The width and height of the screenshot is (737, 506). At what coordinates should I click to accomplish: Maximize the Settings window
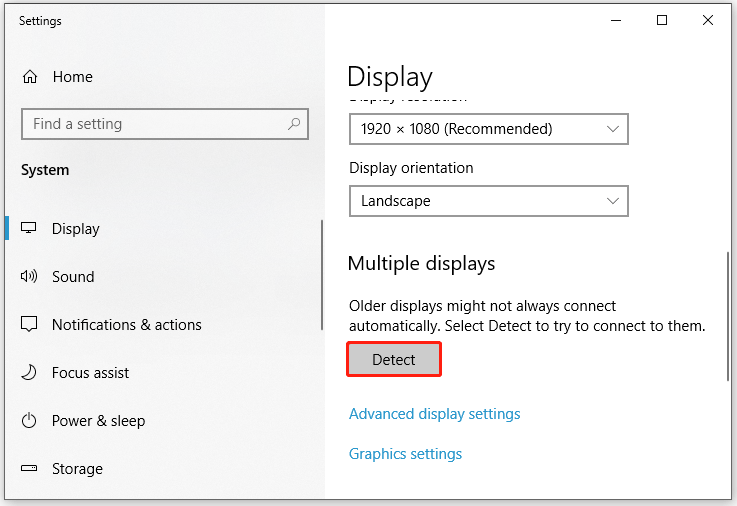[662, 20]
